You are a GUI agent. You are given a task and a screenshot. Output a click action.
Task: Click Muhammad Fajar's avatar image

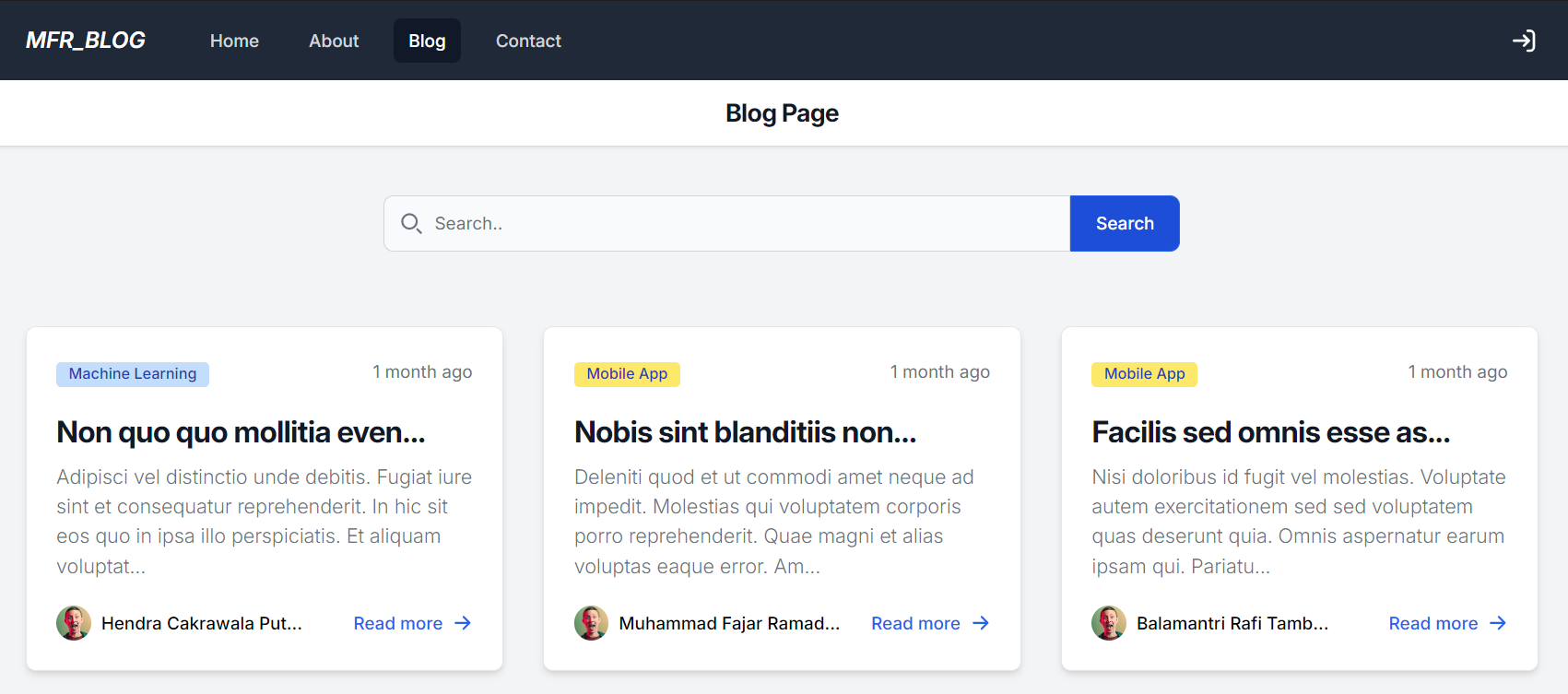591,623
